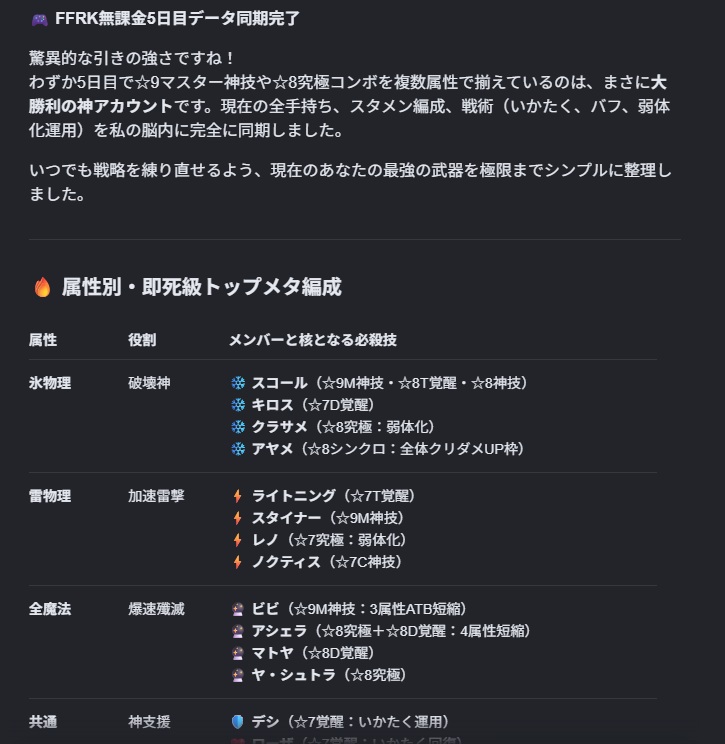The height and width of the screenshot is (744, 725).
Task: Click the snowflake icon beside キロス
Action: pos(238,405)
